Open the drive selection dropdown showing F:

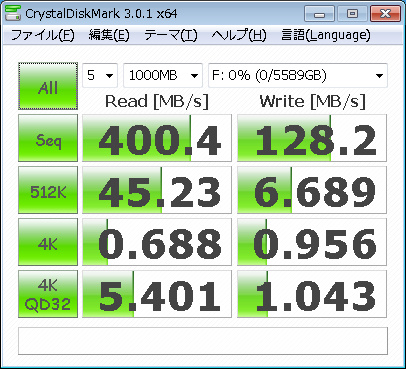pyautogui.click(x=298, y=75)
